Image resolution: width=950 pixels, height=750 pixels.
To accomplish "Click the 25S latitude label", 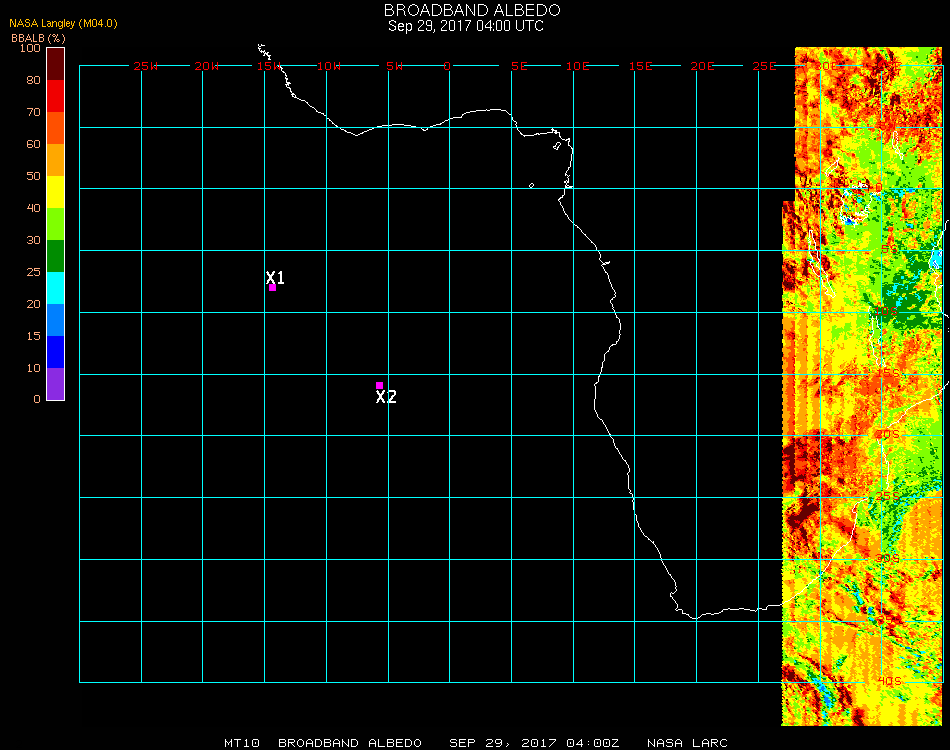I will pos(887,496).
